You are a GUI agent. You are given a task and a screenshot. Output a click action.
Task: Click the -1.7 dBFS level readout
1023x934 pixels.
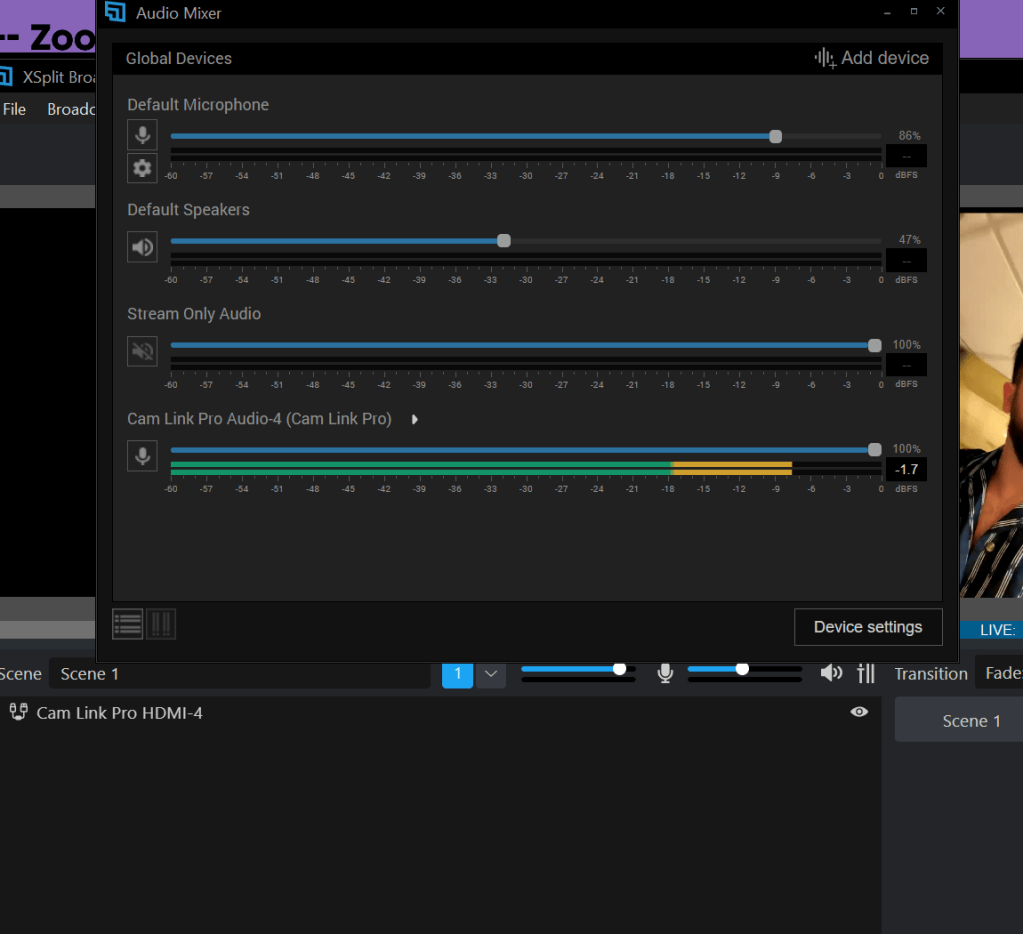coord(906,470)
